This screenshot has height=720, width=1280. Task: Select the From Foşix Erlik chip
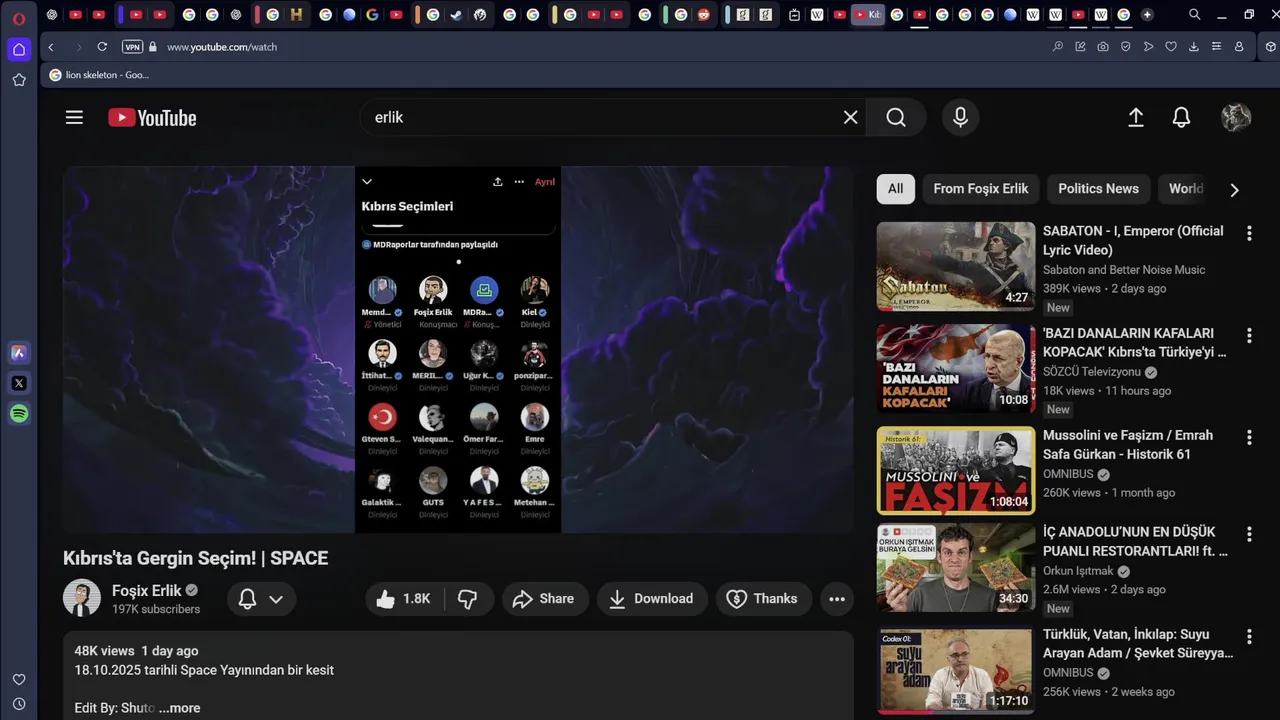[x=981, y=188]
